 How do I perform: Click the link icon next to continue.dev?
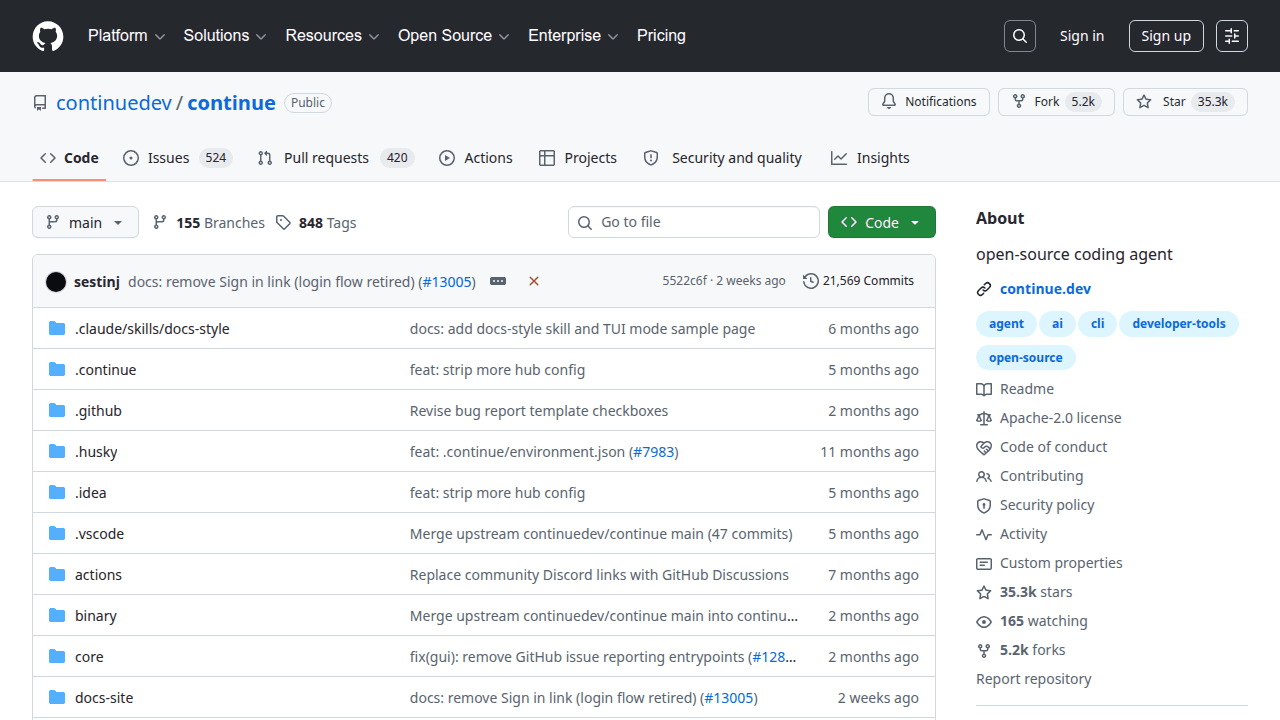(984, 289)
